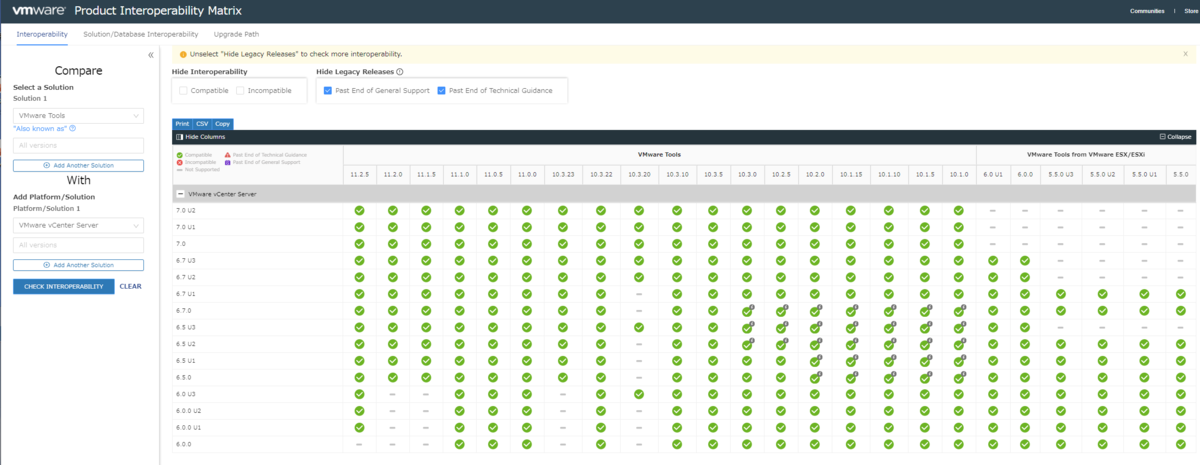Open the VMware vCenter Server platform dropdown
Image resolution: width=1200 pixels, height=465 pixels.
tap(78, 225)
